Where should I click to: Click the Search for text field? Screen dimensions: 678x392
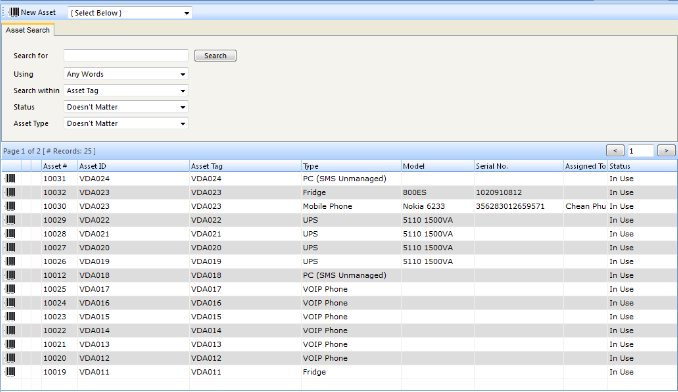[126, 56]
